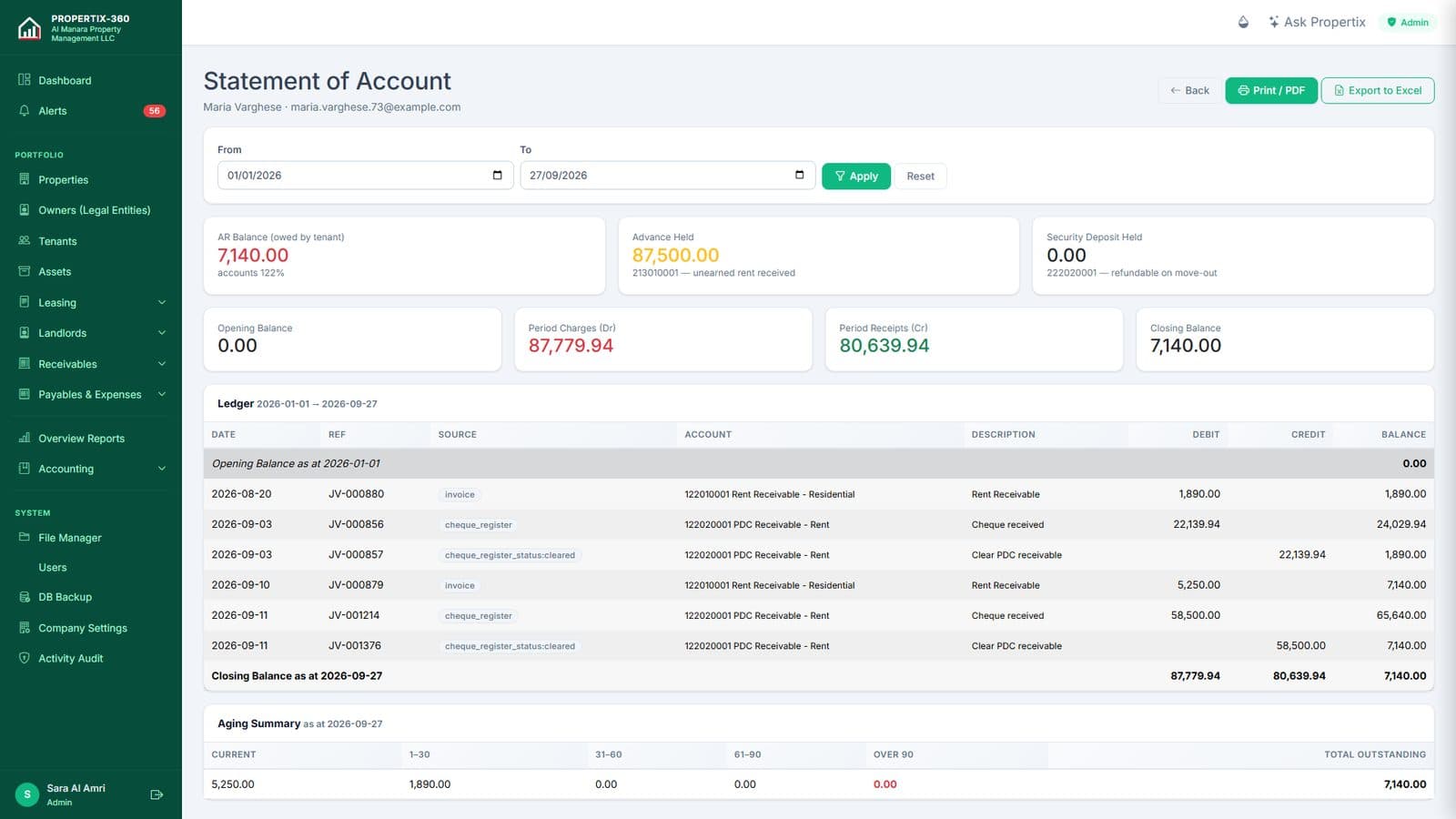Expand the Payables & Expenses chevron
Viewport: 1456px width, 819px height.
[x=162, y=395]
